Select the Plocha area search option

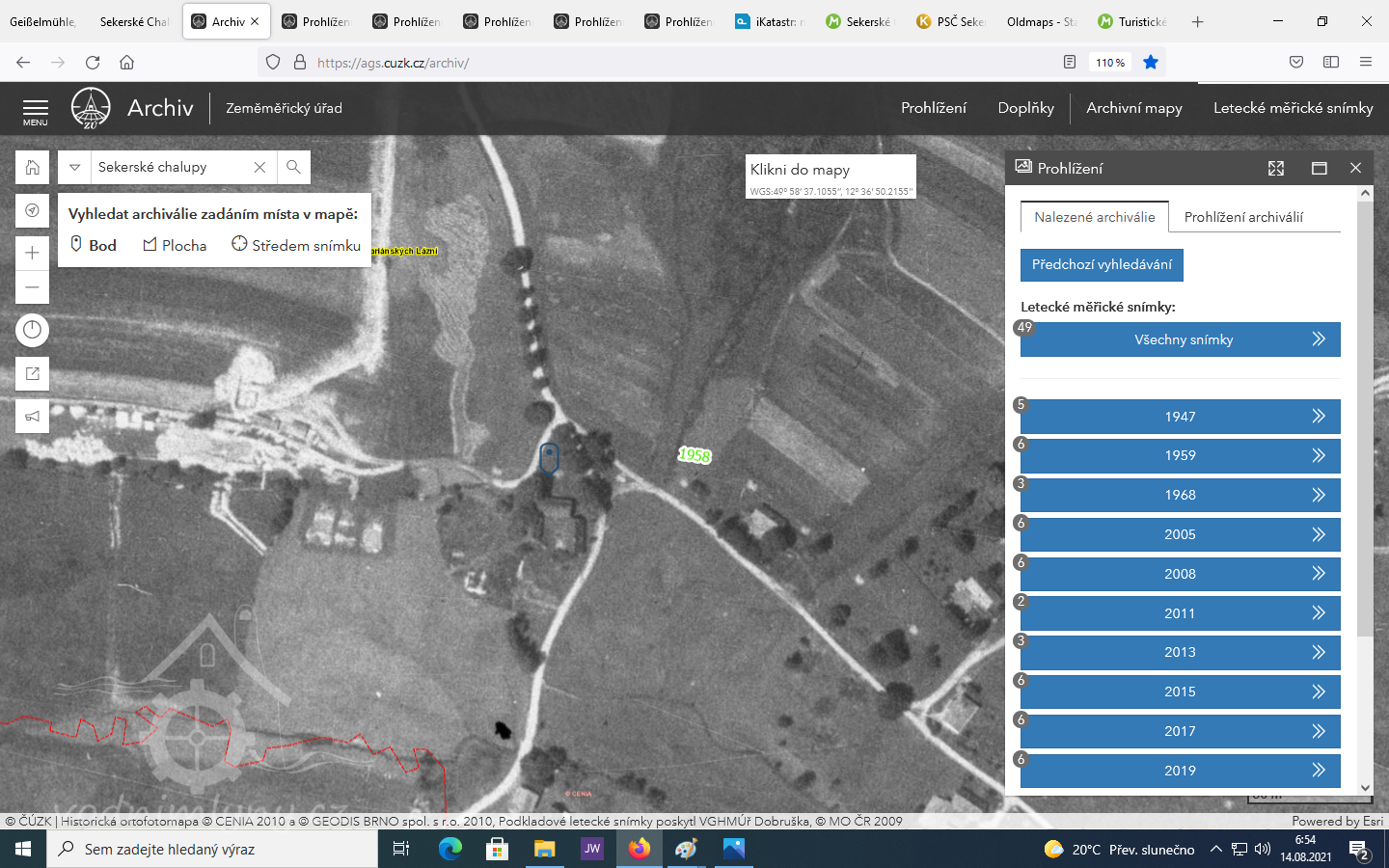(175, 245)
